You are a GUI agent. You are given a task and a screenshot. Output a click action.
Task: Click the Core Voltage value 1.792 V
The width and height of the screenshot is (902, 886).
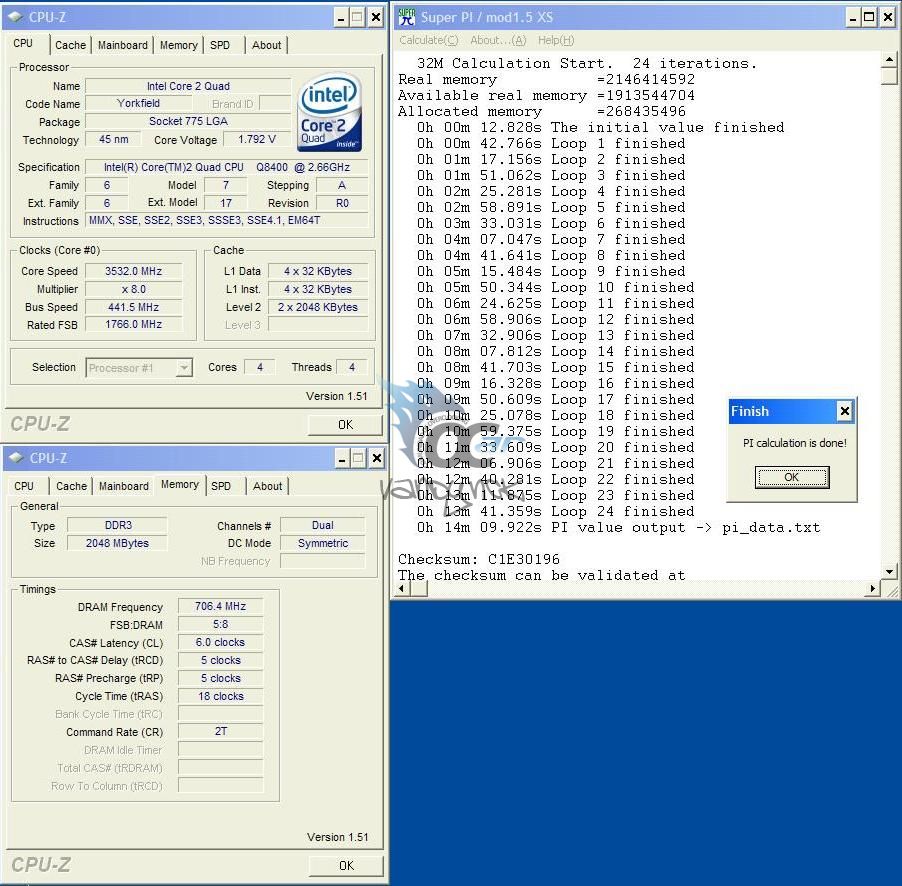(x=257, y=139)
